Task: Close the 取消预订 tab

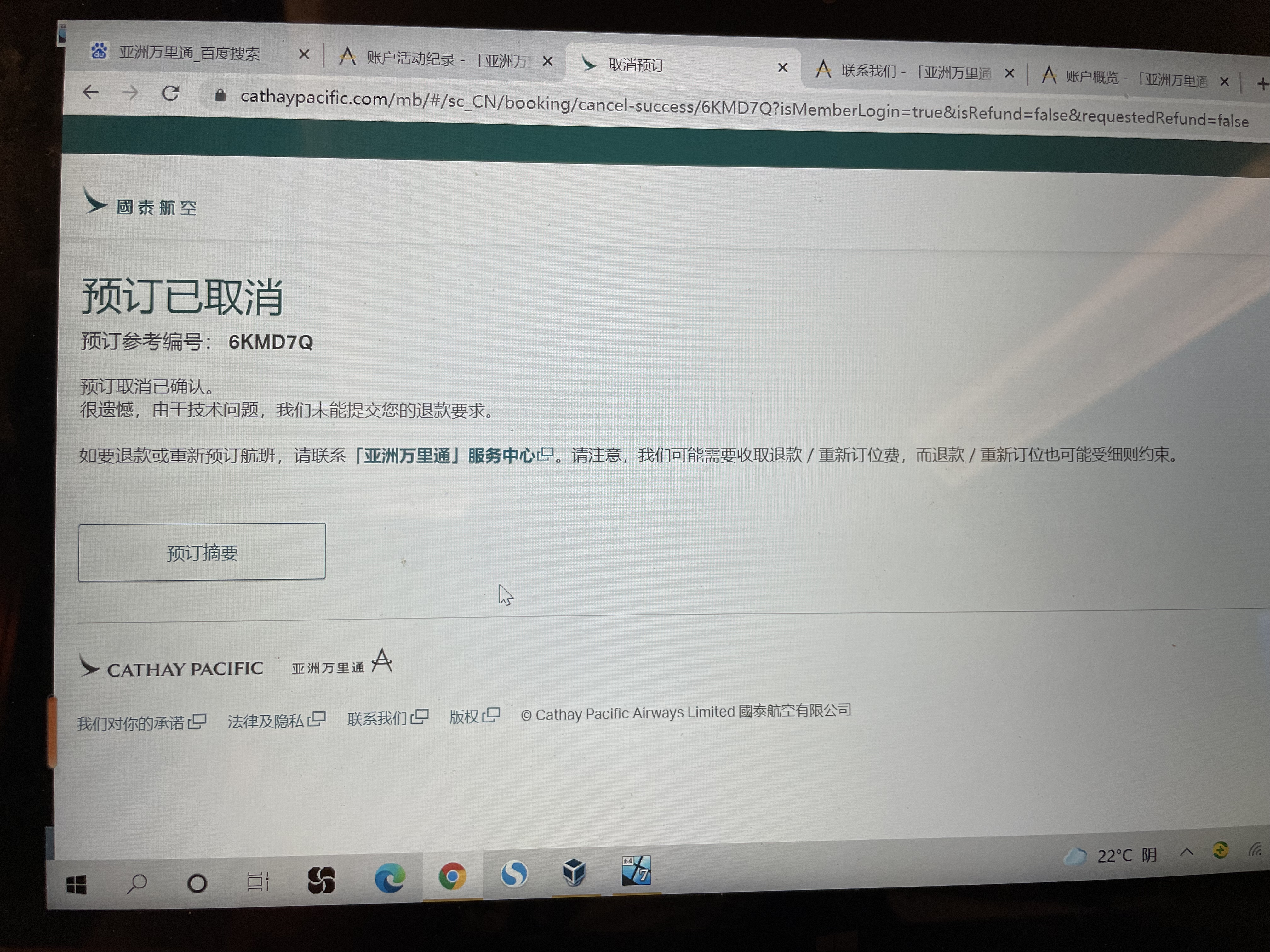Action: coord(782,68)
